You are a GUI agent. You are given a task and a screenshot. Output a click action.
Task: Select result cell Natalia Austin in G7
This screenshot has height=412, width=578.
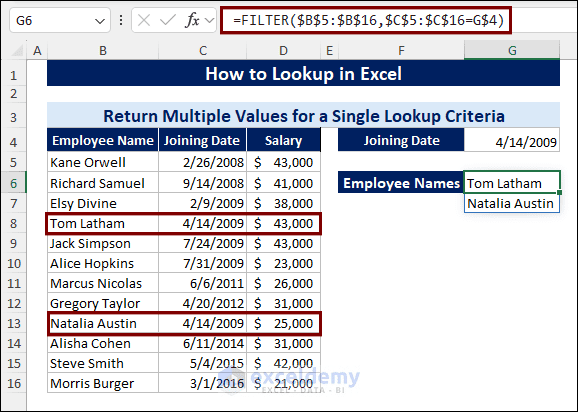(512, 203)
